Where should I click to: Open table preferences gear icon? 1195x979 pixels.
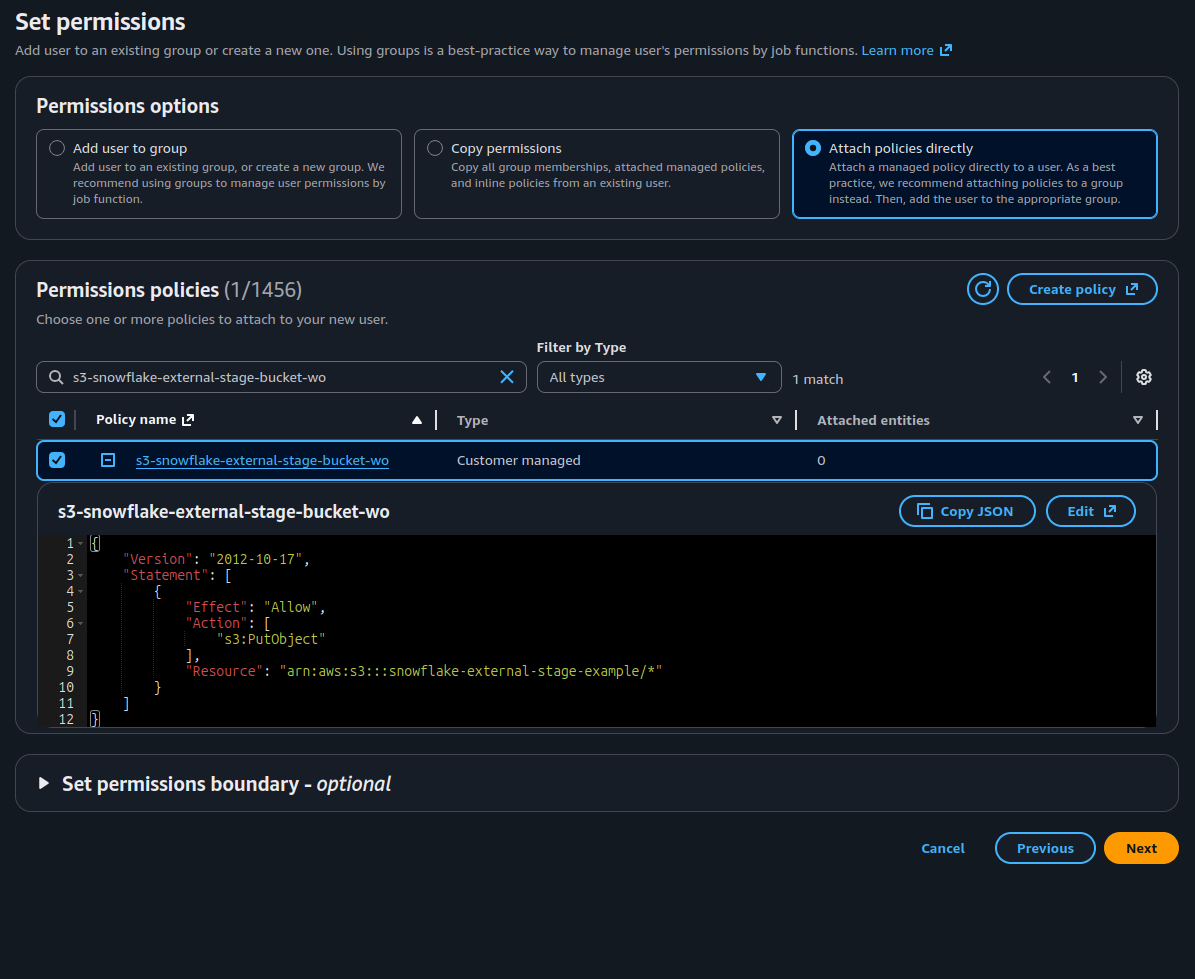1143,377
